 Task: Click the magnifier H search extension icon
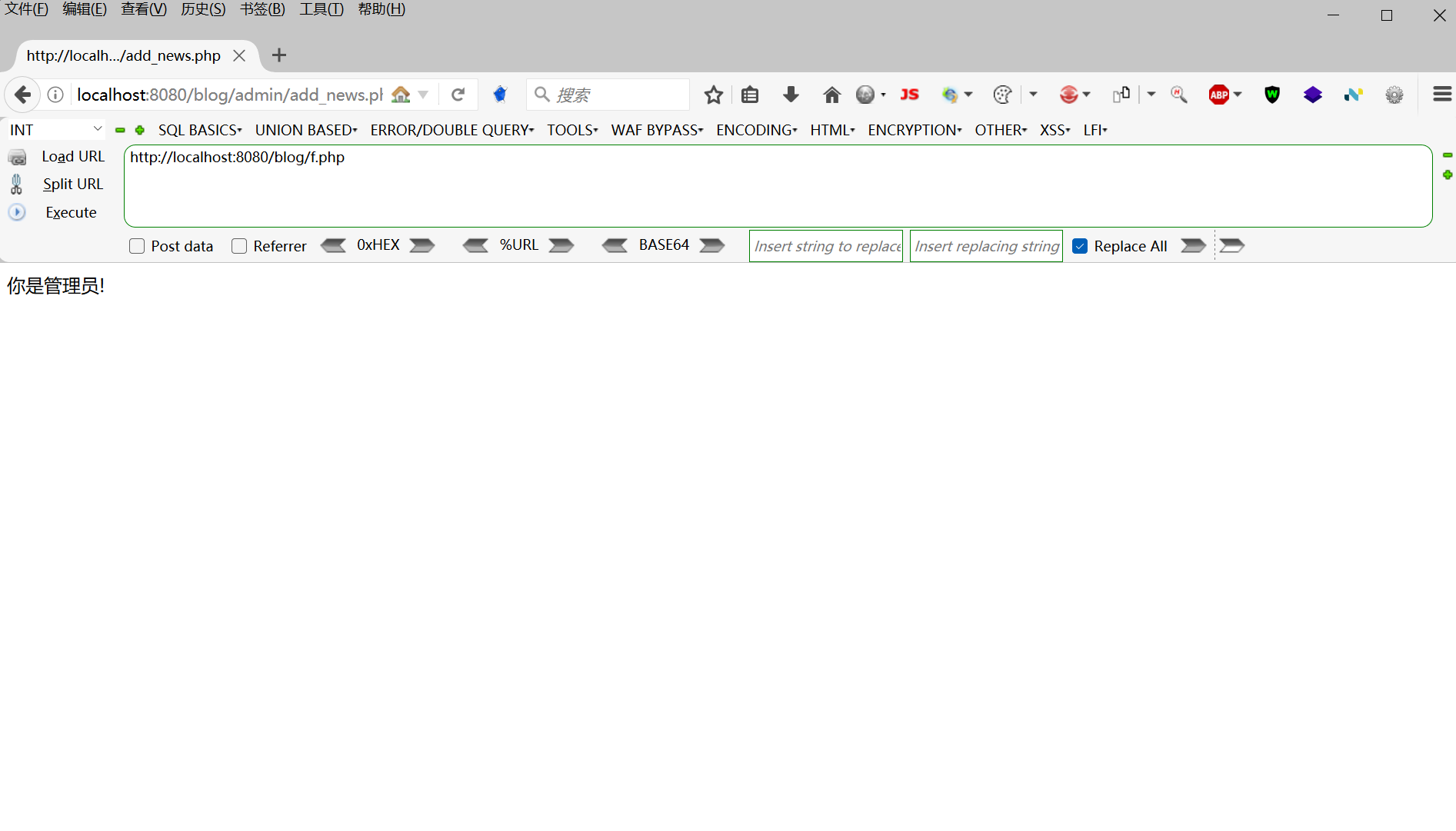tap(1179, 95)
